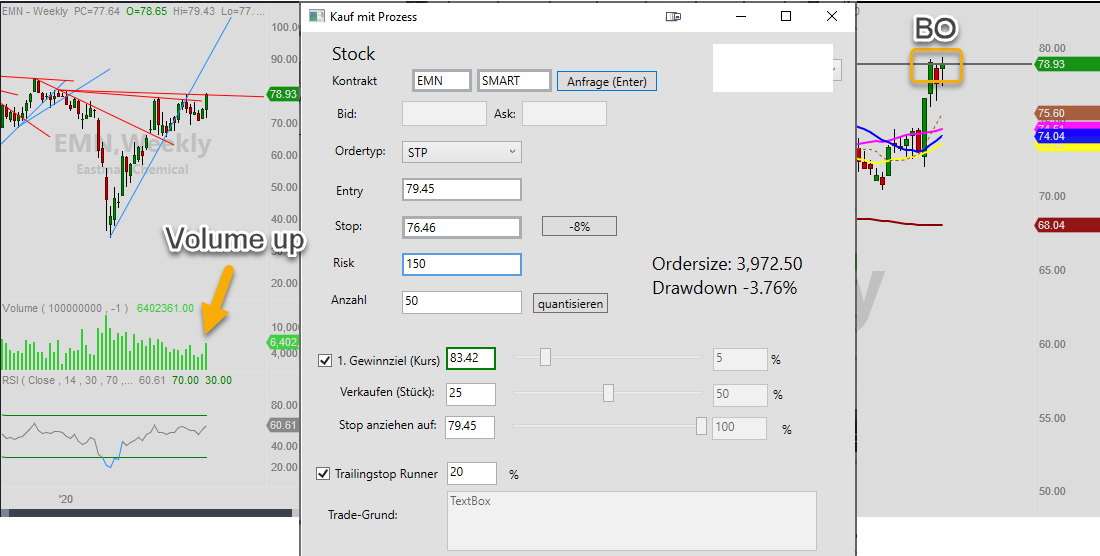The image size is (1100, 556).
Task: Click the EMN Kontrakt symbol field
Action: (442, 81)
